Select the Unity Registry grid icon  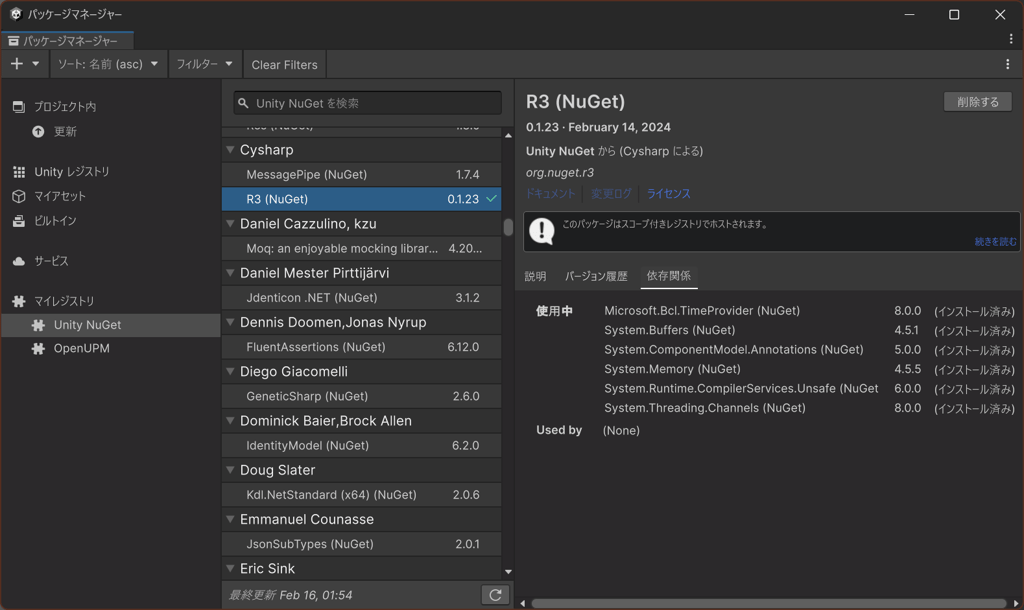pos(20,171)
